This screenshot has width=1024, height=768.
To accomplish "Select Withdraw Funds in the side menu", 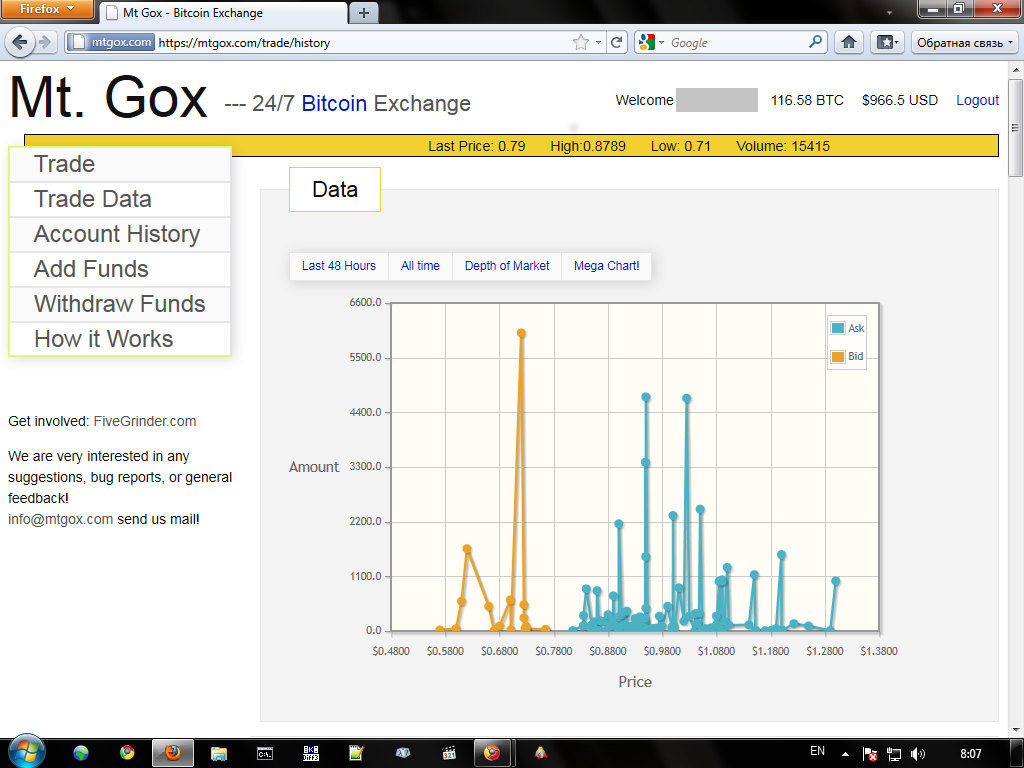I will 119,304.
